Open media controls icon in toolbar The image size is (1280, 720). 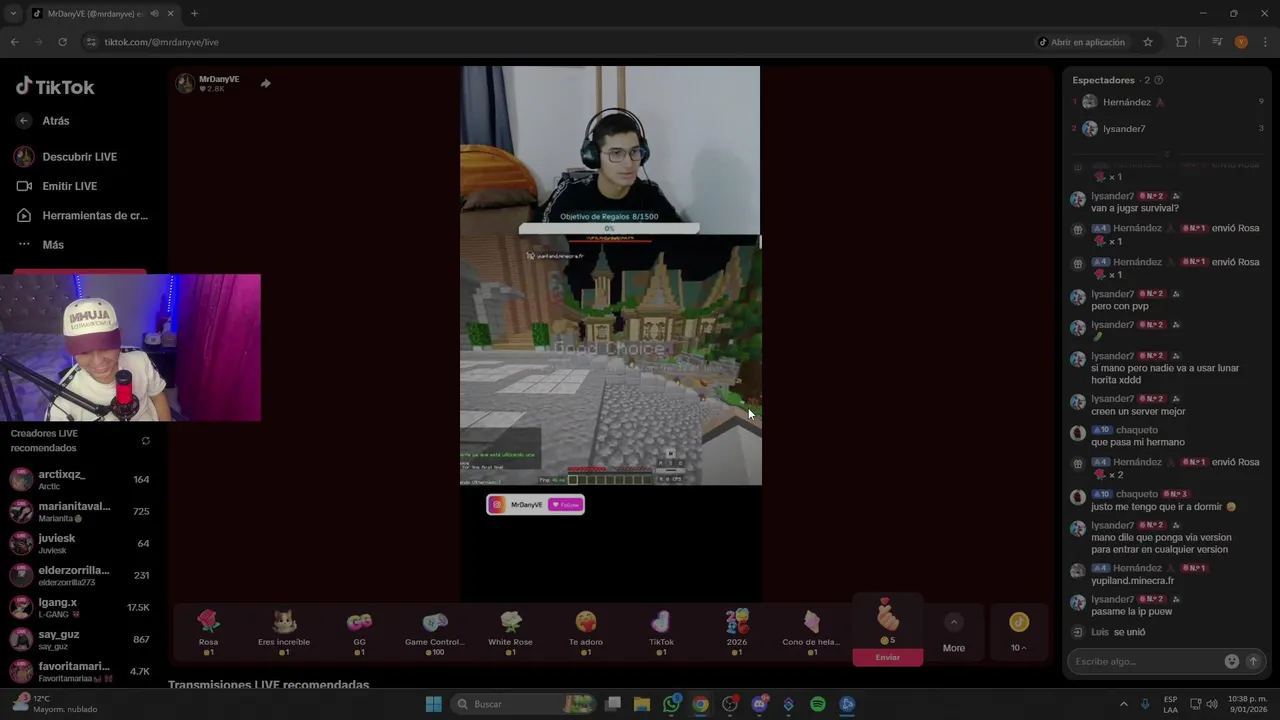click(x=1217, y=42)
